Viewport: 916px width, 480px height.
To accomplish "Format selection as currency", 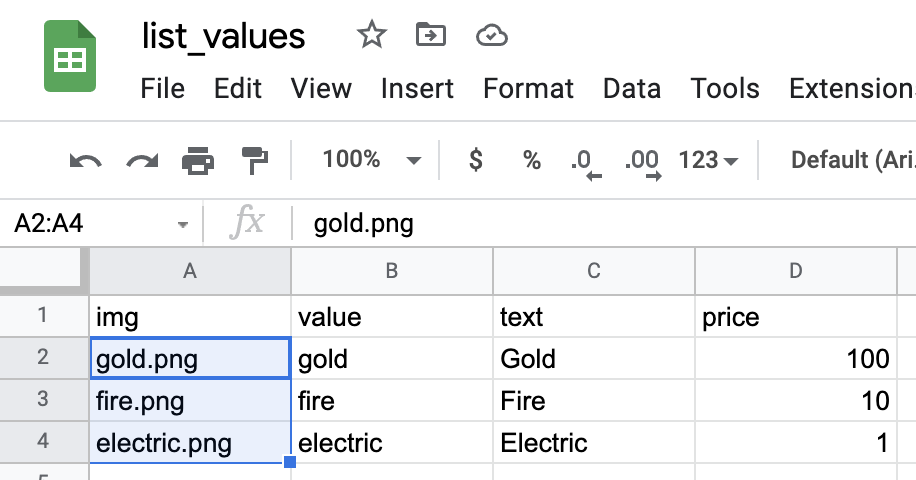I will [476, 160].
